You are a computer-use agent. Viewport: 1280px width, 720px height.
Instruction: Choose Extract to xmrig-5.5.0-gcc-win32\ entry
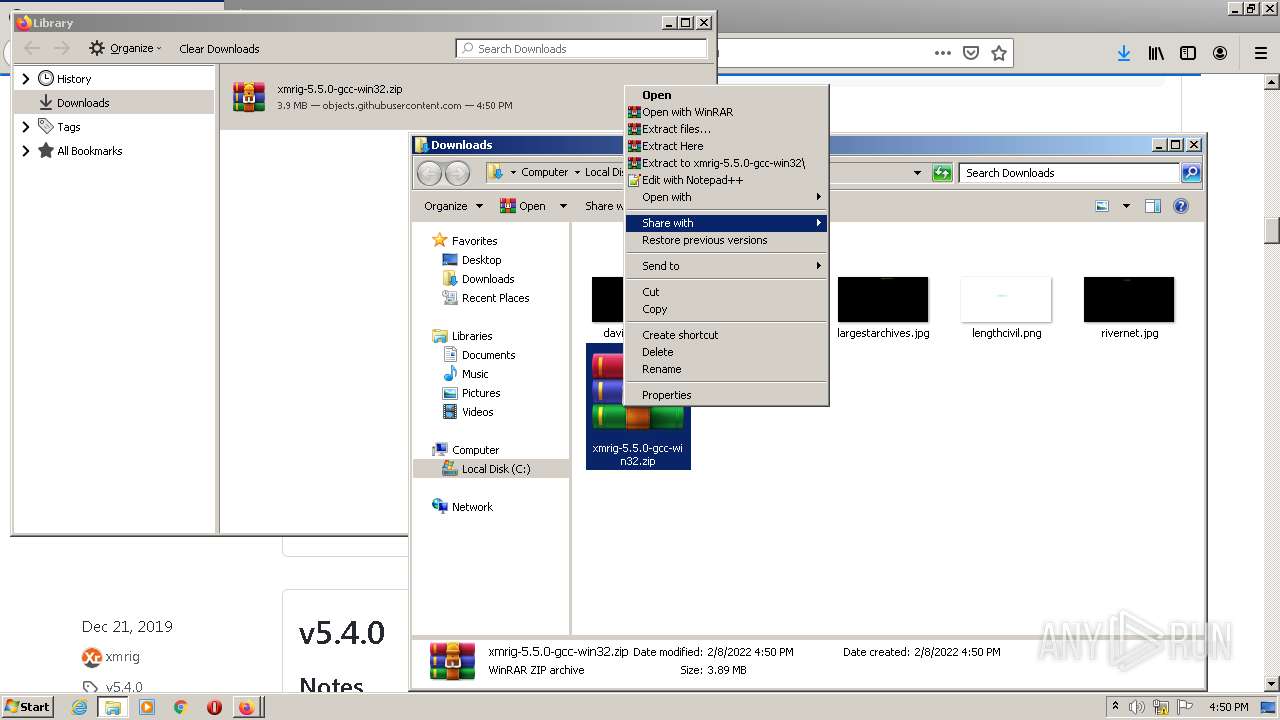[726, 163]
